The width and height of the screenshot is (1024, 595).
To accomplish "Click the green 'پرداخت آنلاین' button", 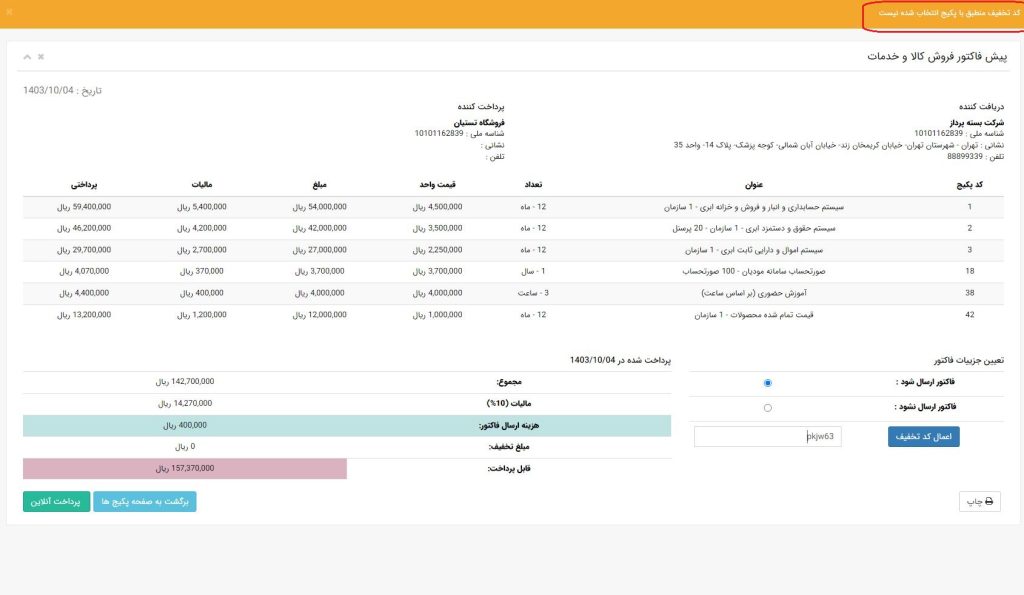I will (56, 501).
